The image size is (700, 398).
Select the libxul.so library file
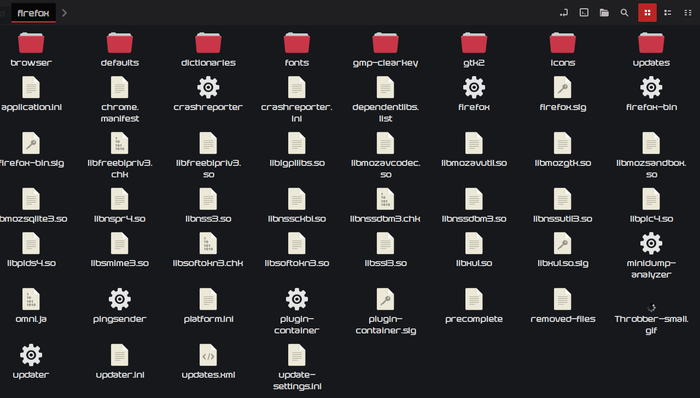pyautogui.click(x=474, y=250)
